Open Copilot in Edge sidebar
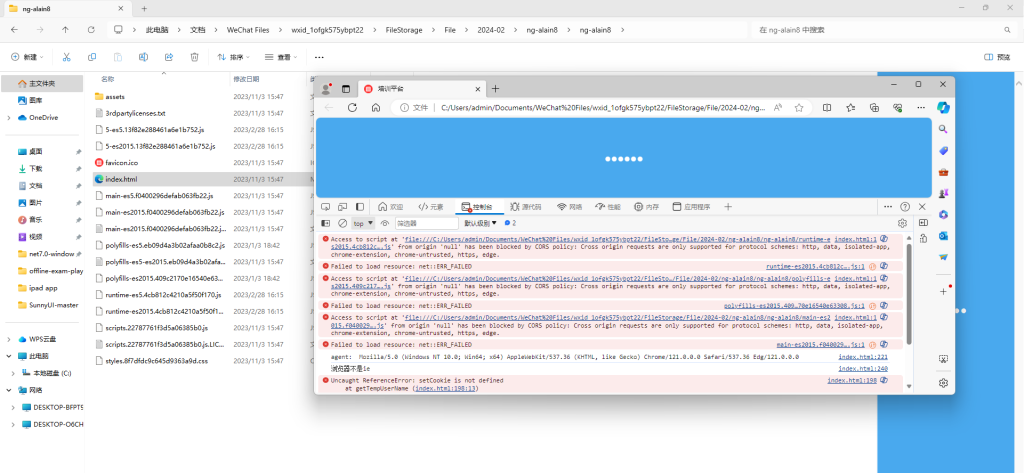The width and height of the screenshot is (1024, 473). point(943,107)
